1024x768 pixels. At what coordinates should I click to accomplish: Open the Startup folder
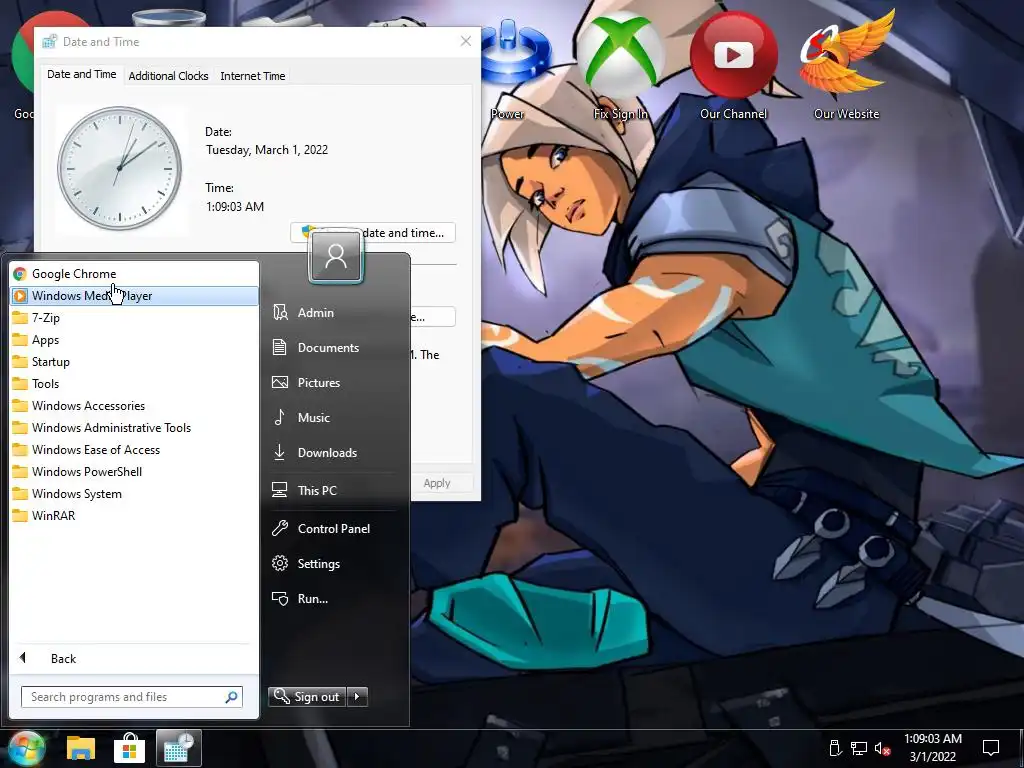pos(134,362)
